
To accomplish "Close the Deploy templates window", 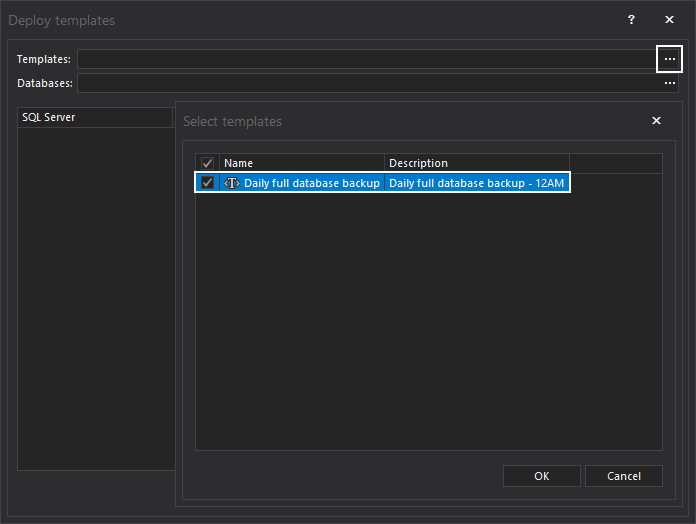I will click(x=669, y=20).
